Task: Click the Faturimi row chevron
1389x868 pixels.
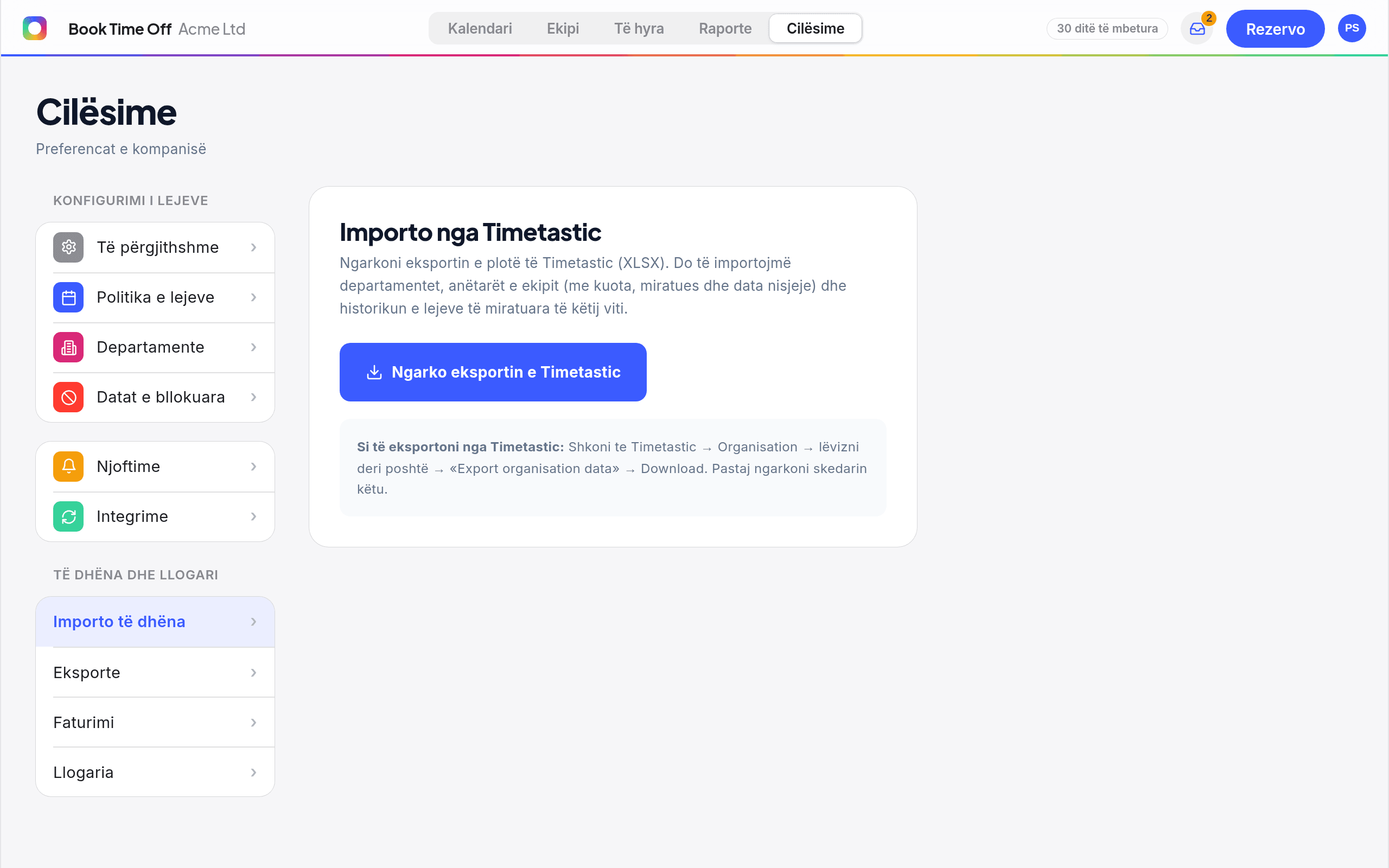Action: [x=254, y=723]
